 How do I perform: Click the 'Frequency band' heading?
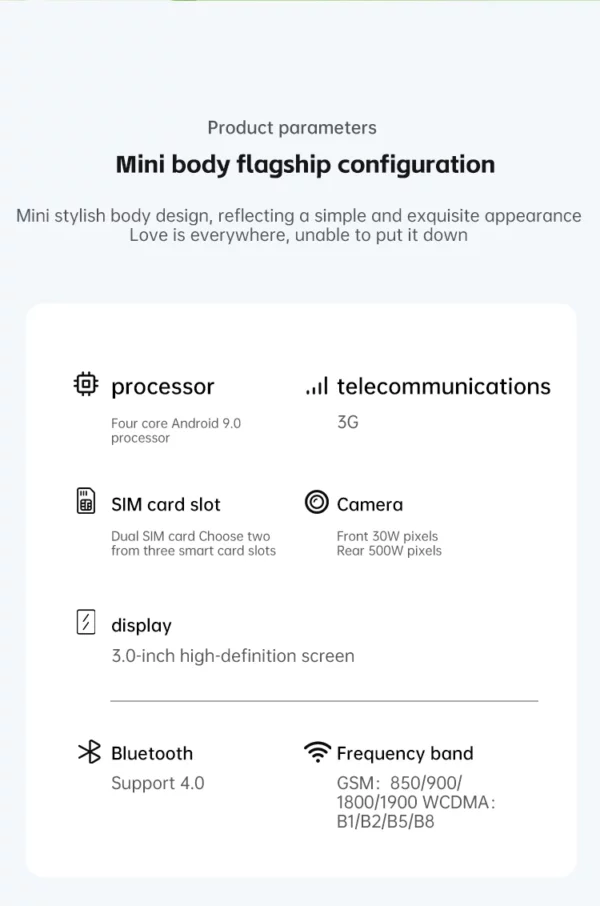coord(405,753)
